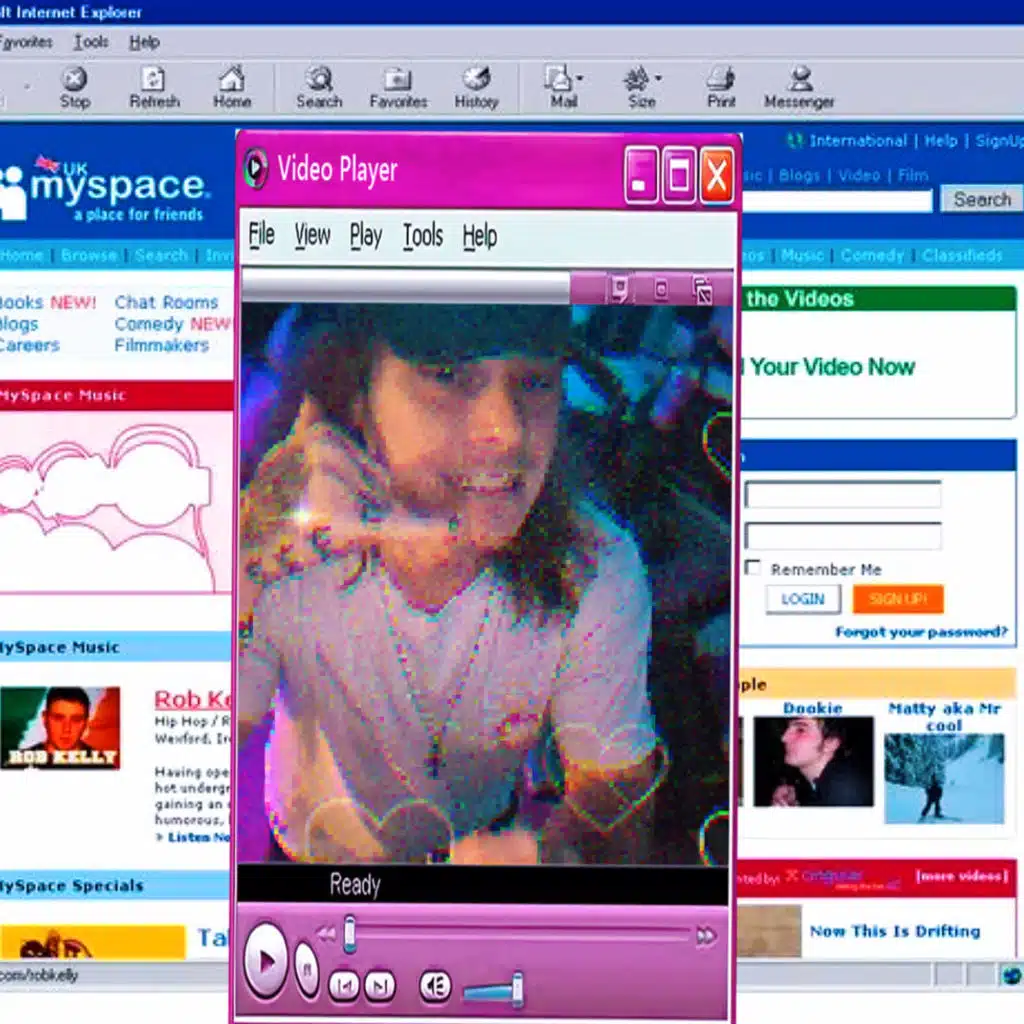The image size is (1024, 1024).
Task: Click the second login input field
Action: tap(843, 536)
